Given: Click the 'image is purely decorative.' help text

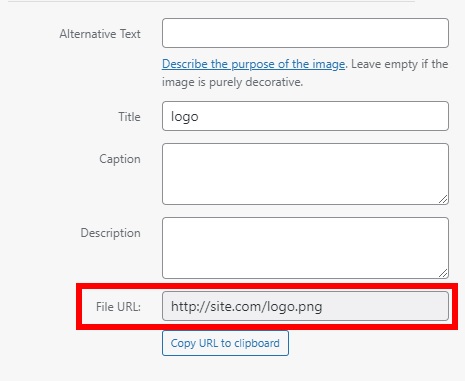Looking at the screenshot, I should [x=232, y=82].
